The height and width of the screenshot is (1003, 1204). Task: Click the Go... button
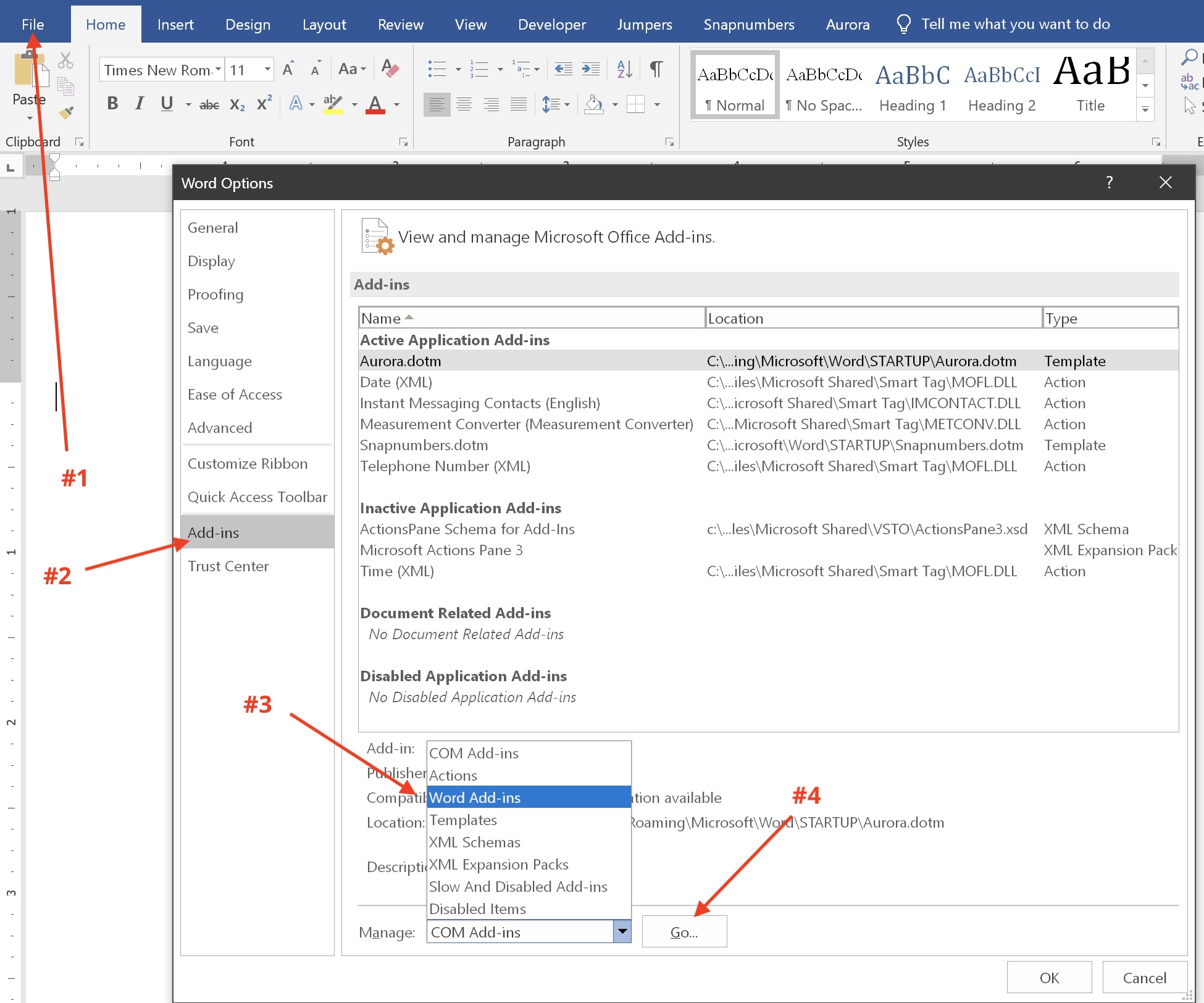tap(684, 931)
